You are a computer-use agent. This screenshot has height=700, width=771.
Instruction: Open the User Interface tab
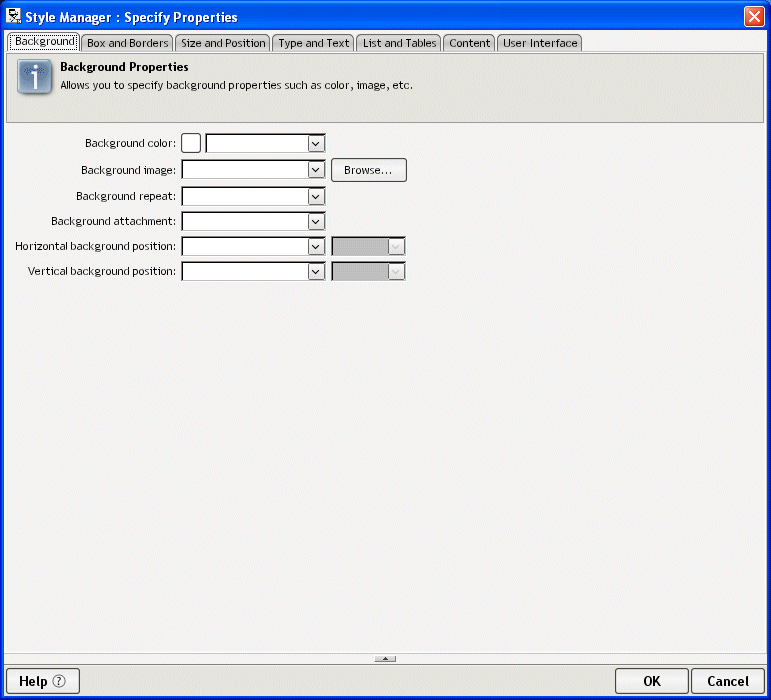pyautogui.click(x=540, y=43)
